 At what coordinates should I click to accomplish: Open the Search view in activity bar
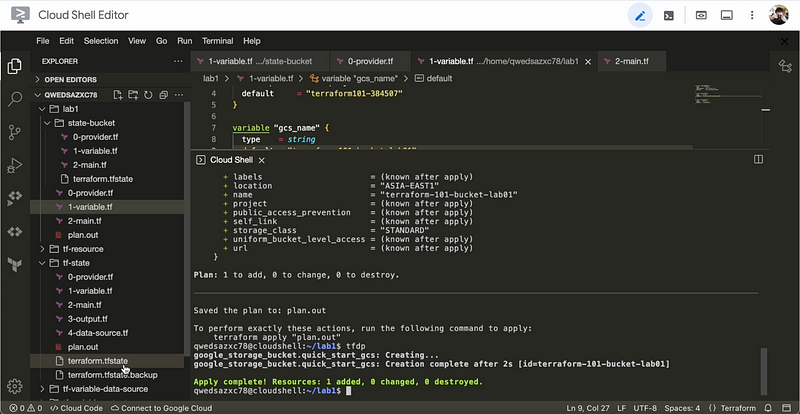[15, 99]
